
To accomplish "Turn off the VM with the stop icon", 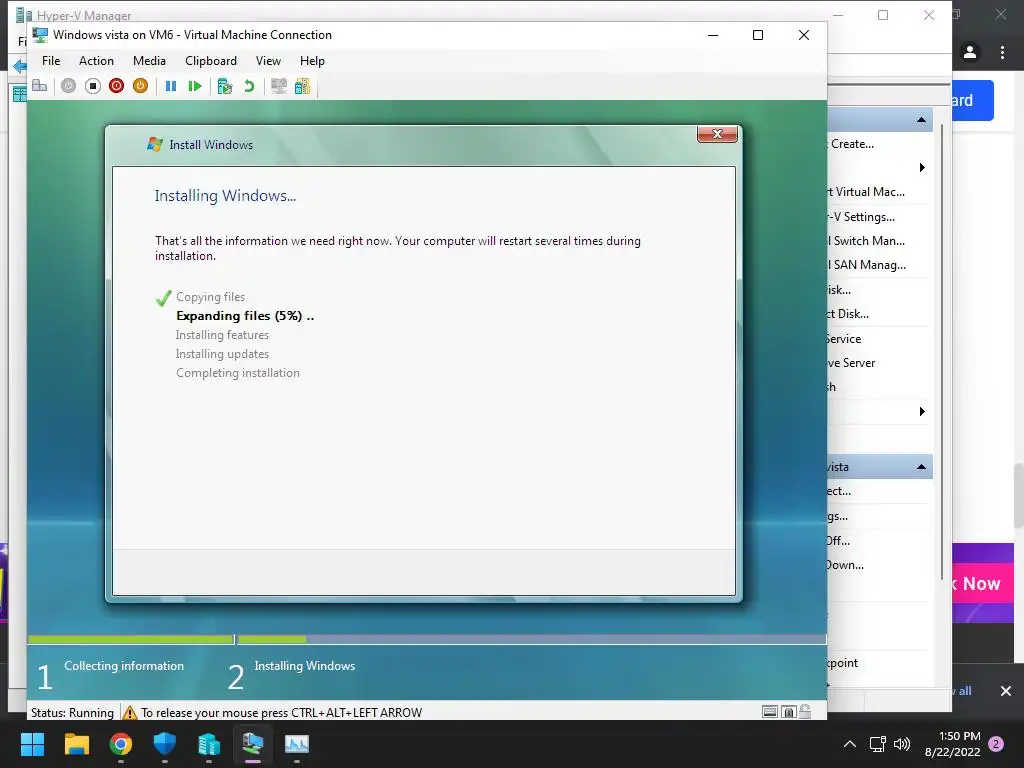I will pos(93,86).
